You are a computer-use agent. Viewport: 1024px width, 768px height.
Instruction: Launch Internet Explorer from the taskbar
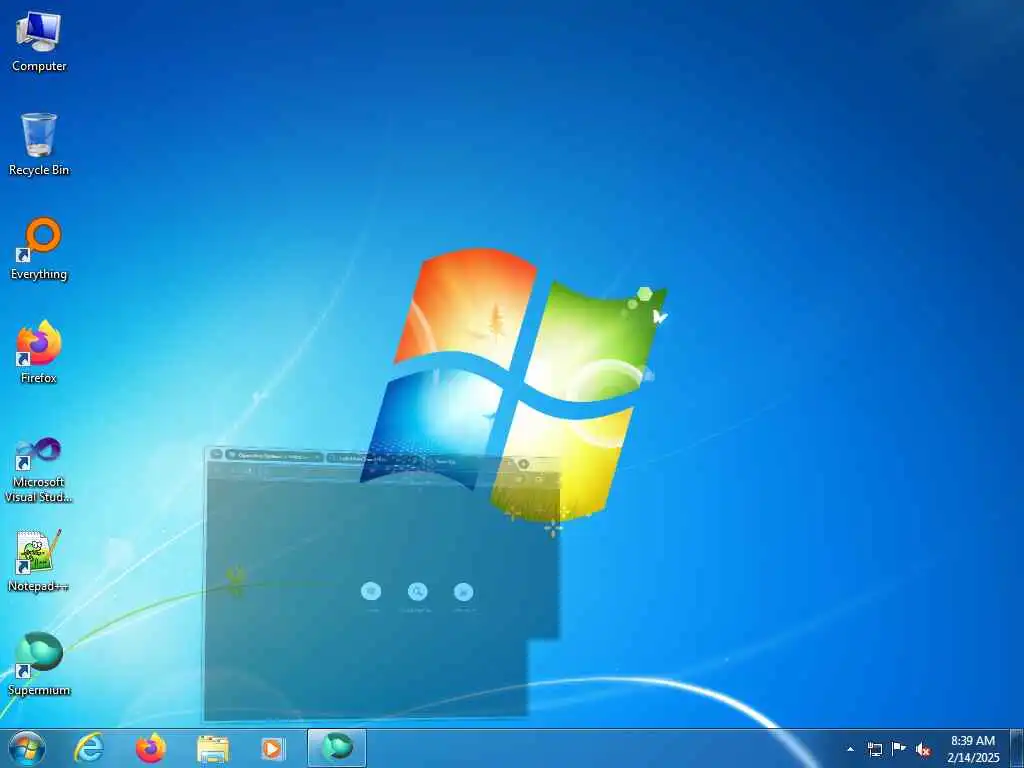89,748
